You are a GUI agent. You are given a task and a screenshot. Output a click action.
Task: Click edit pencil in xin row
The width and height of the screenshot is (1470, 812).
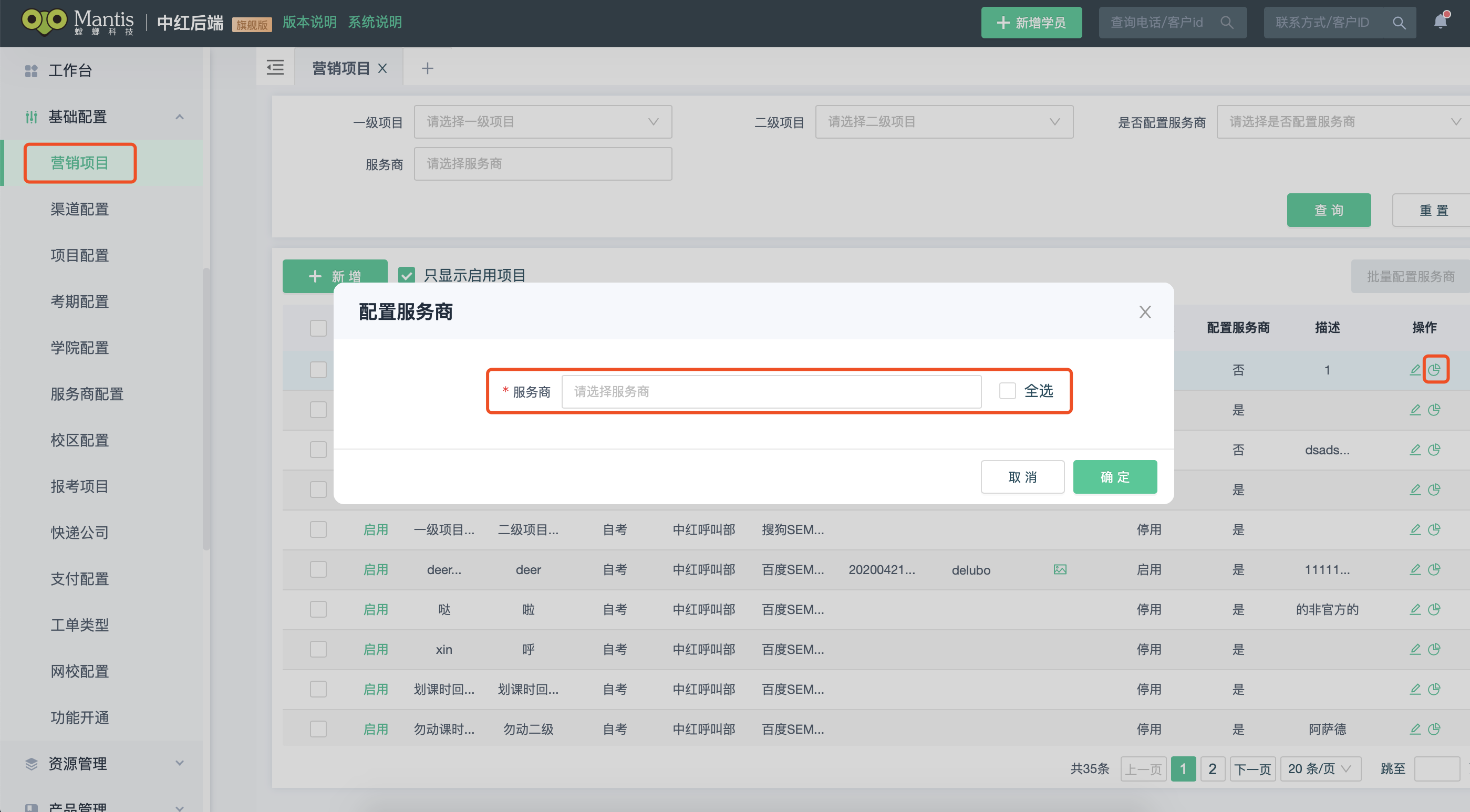tap(1415, 649)
